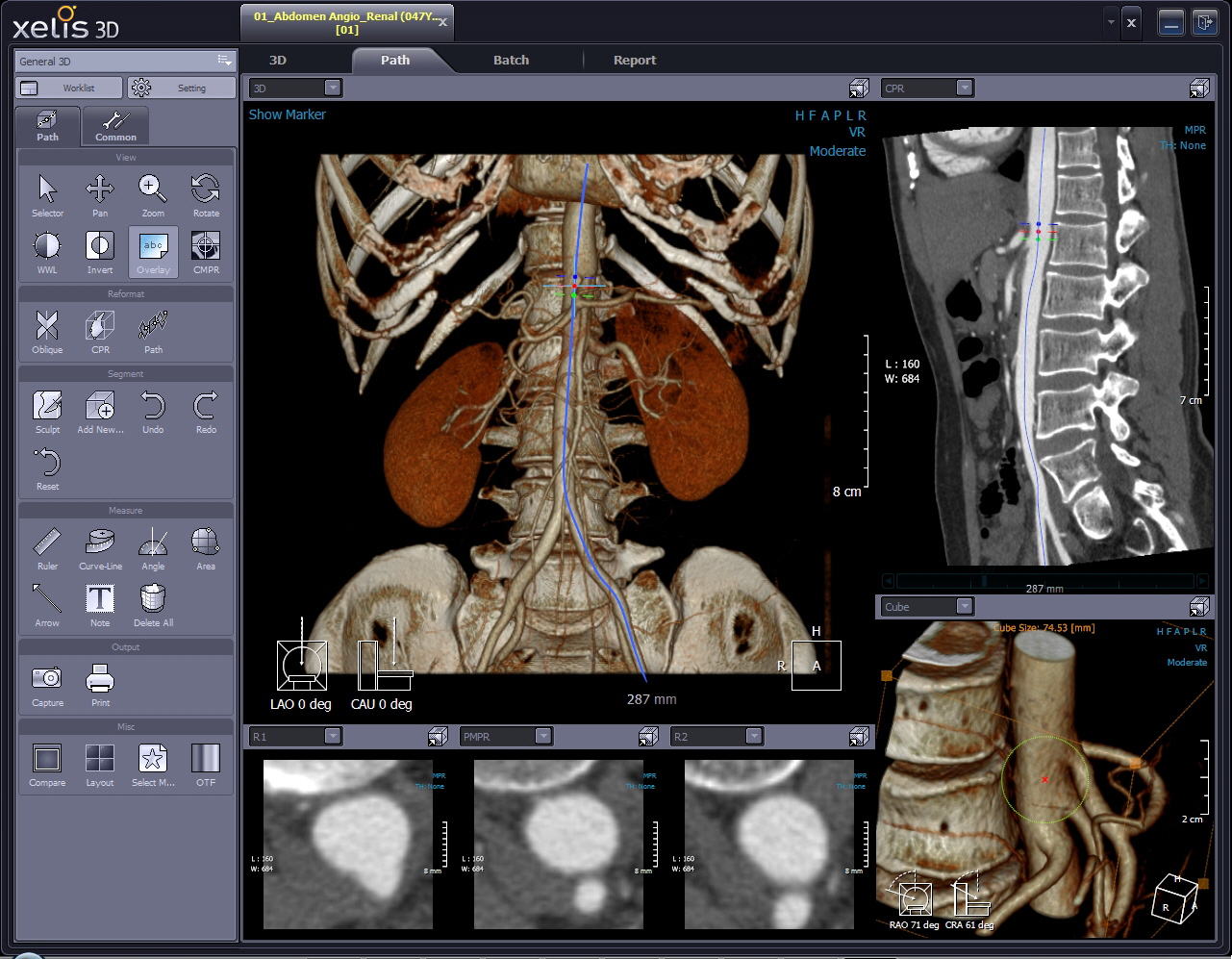Screen dimensions: 1232x959
Task: Maximize the 3D viewport via cube icon
Action: click(859, 88)
